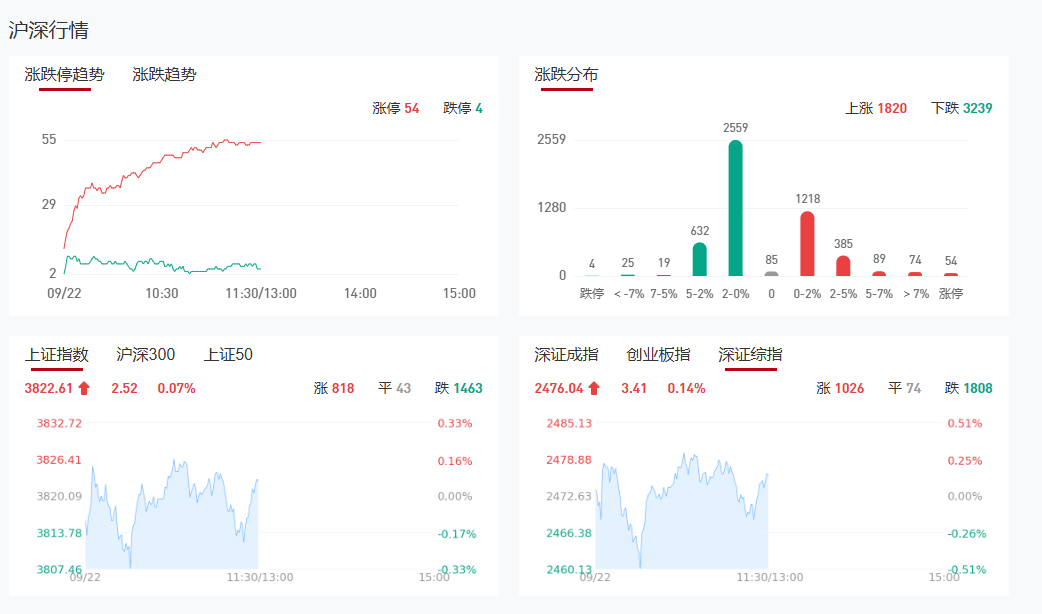Click the 涨停 54 legend label
1042x614 pixels.
(x=395, y=108)
